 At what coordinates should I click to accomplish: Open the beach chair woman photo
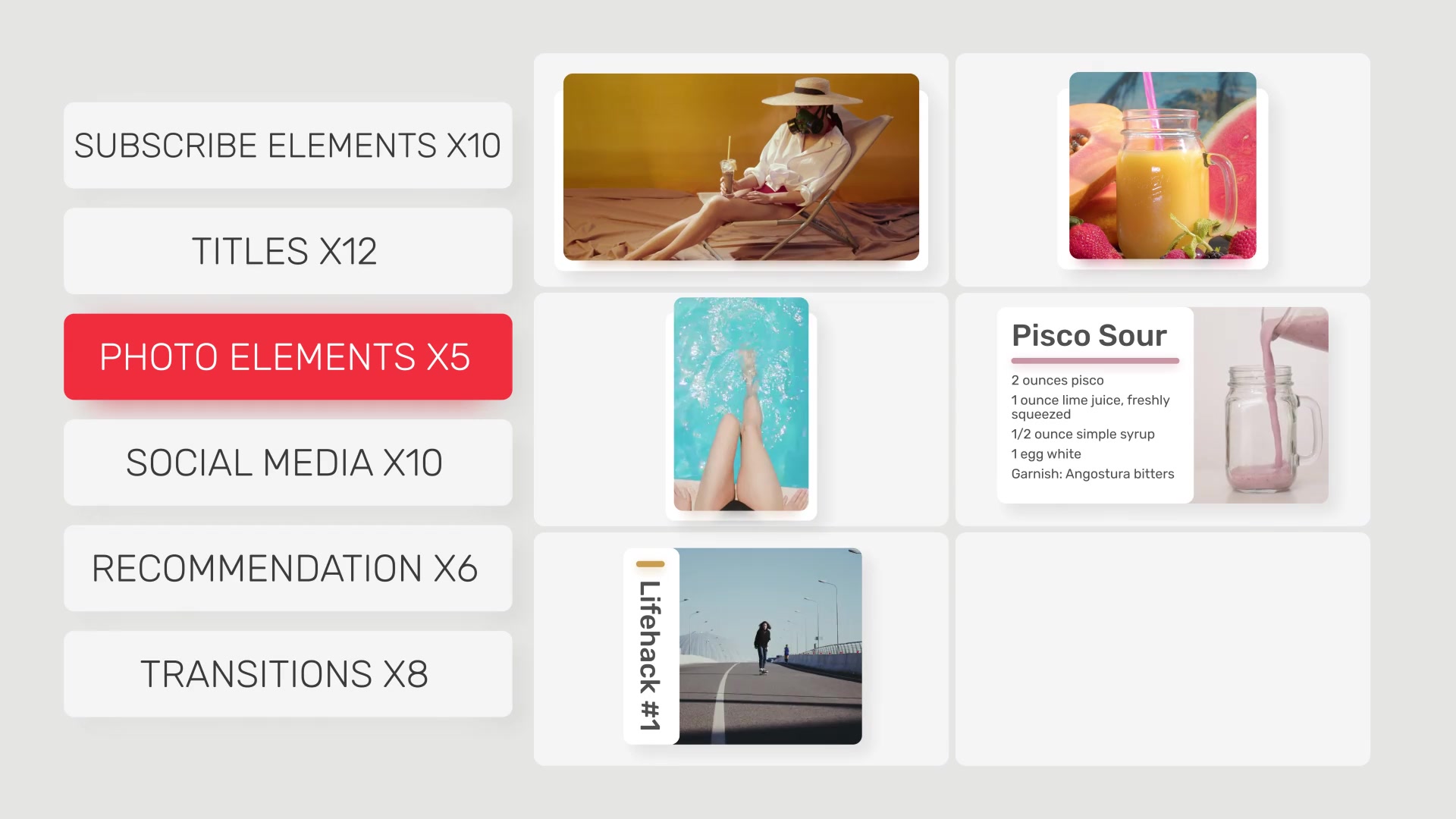click(x=741, y=167)
